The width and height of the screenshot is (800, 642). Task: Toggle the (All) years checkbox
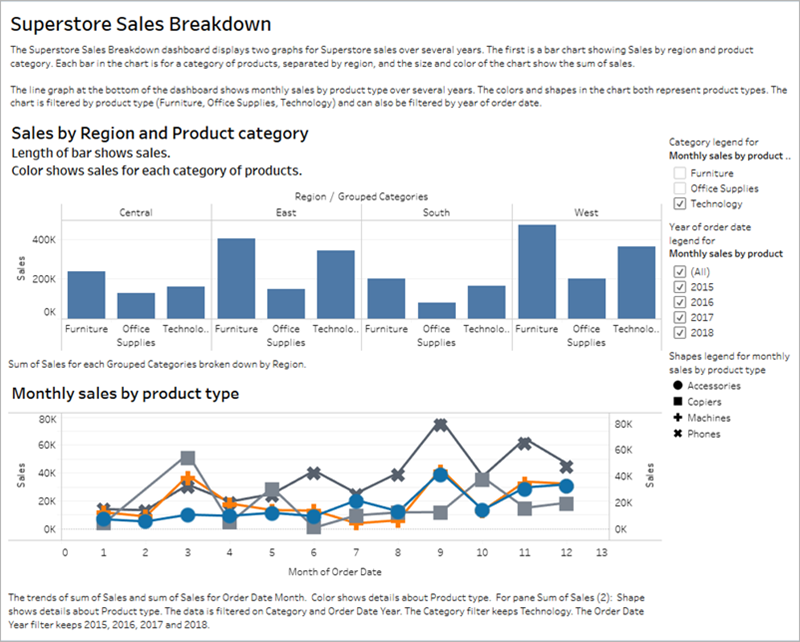679,271
